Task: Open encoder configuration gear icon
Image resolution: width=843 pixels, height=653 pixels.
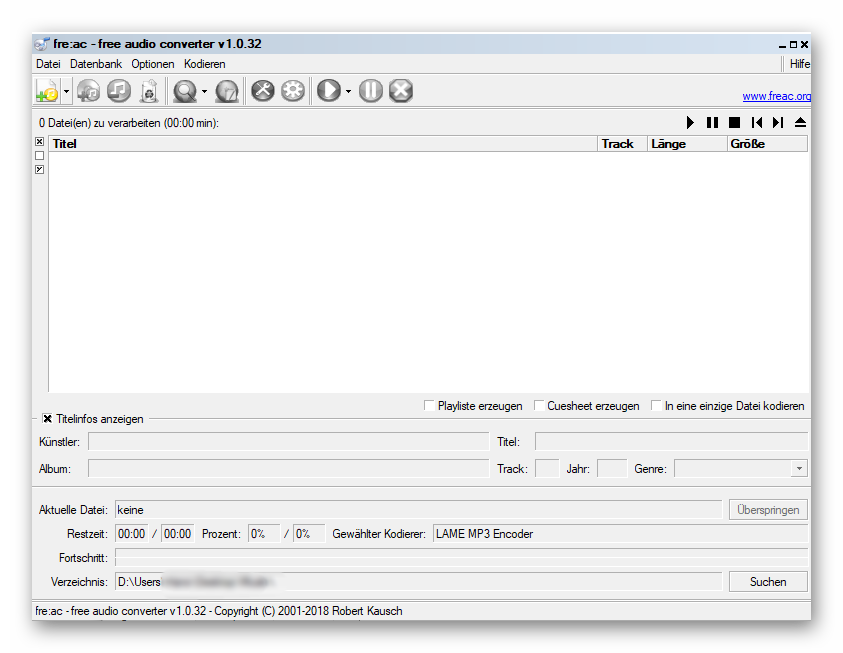Action: click(292, 91)
